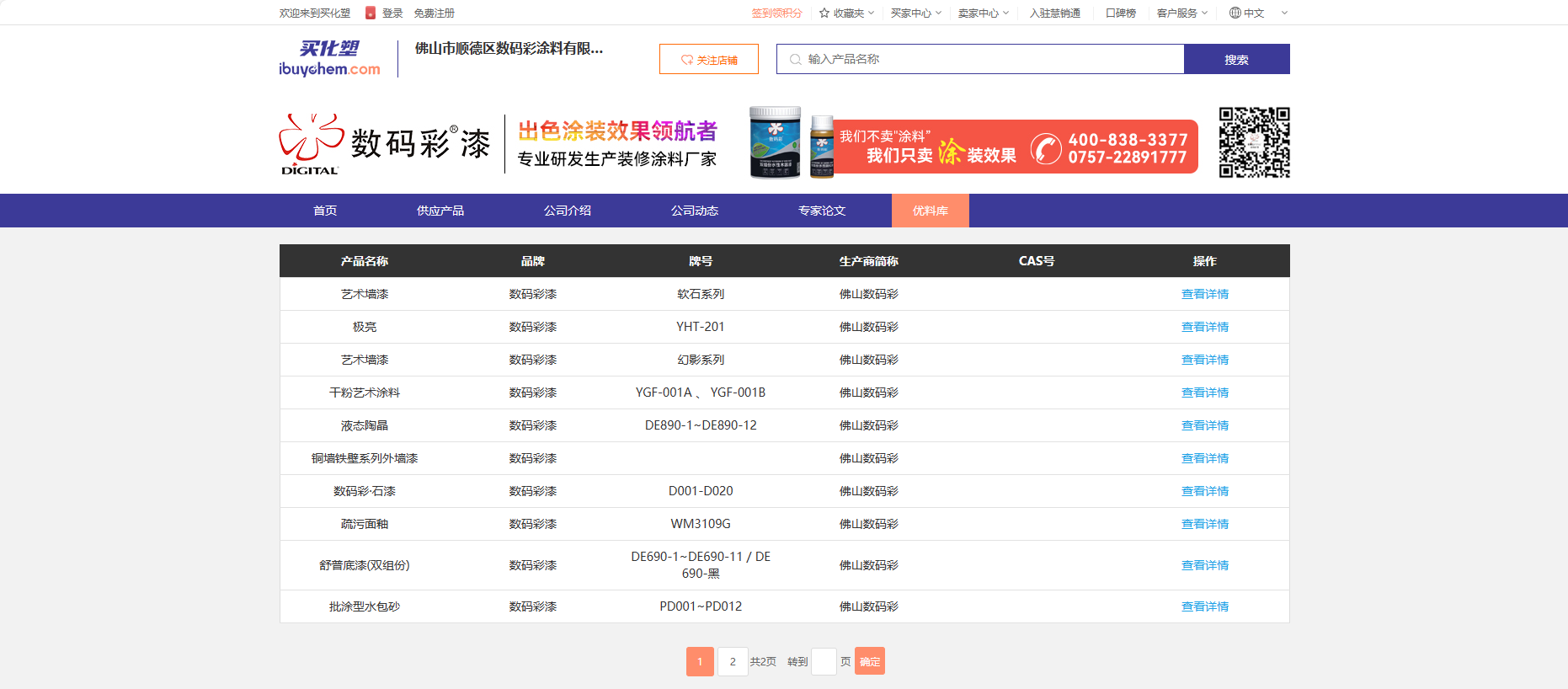Open 入驻慧销通 link
This screenshot has width=1568, height=689.
point(1055,13)
